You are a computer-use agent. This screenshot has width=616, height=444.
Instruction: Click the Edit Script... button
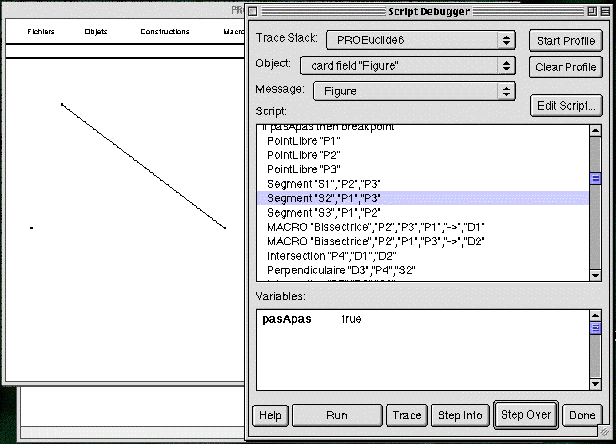click(x=565, y=105)
